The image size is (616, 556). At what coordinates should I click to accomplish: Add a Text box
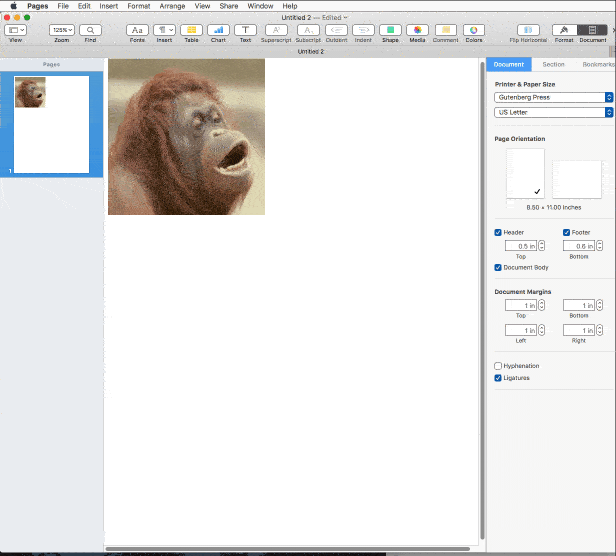pyautogui.click(x=246, y=30)
